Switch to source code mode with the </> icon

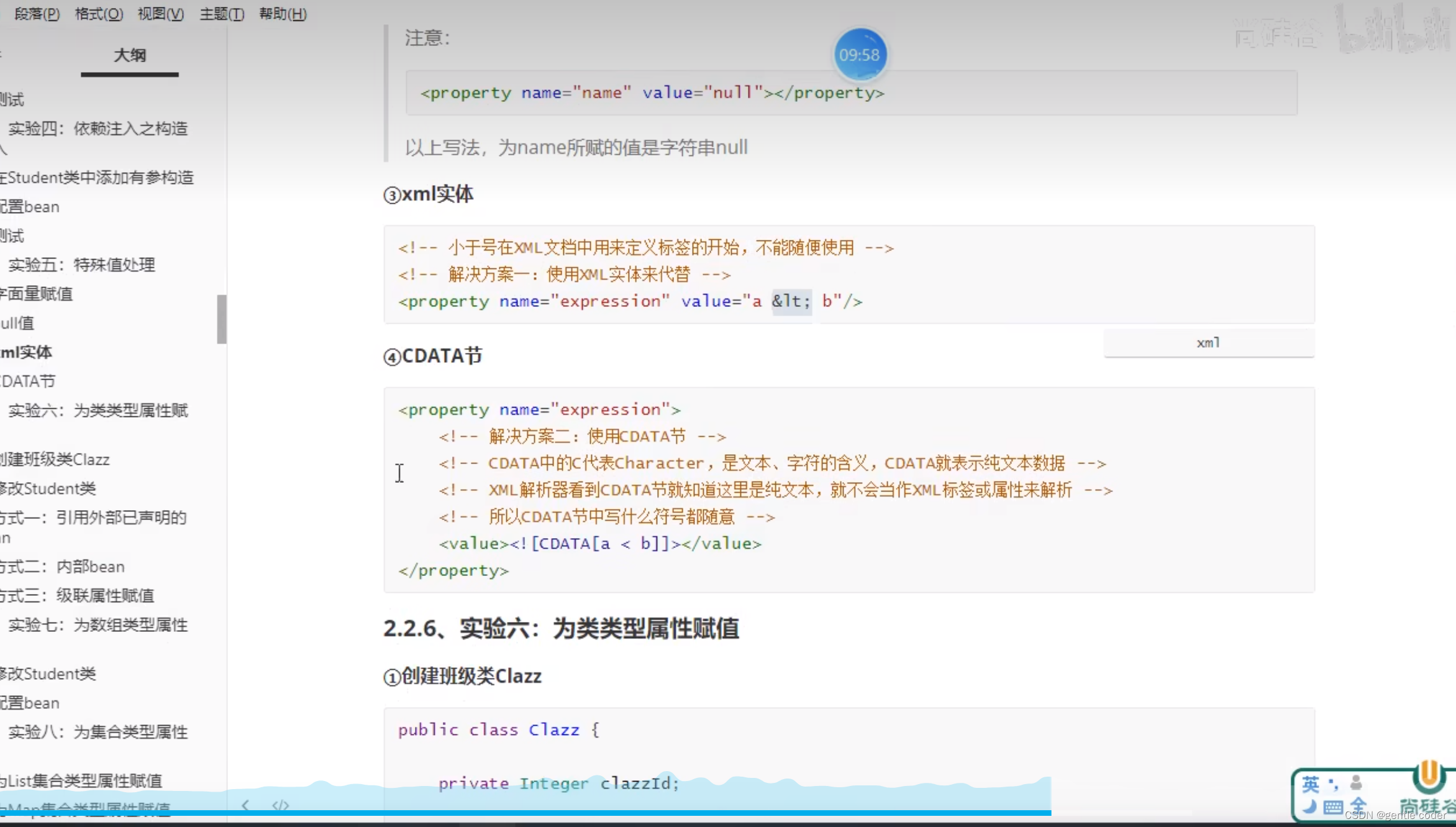281,805
